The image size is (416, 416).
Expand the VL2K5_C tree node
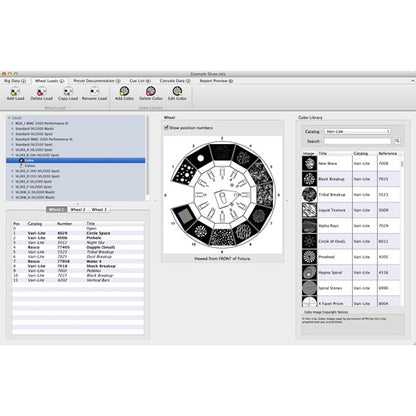13,171
